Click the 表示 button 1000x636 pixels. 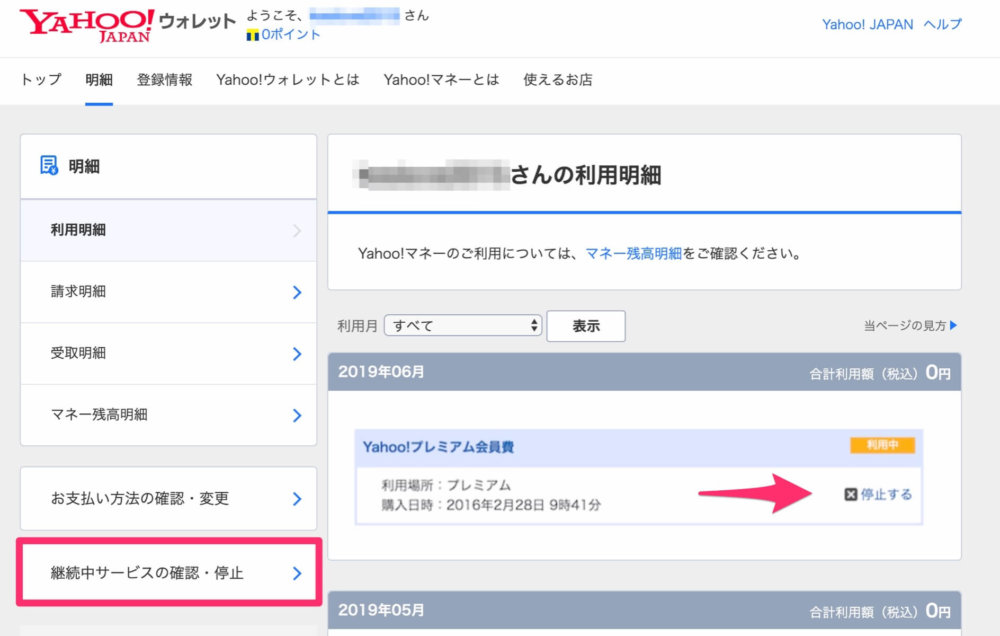point(586,326)
